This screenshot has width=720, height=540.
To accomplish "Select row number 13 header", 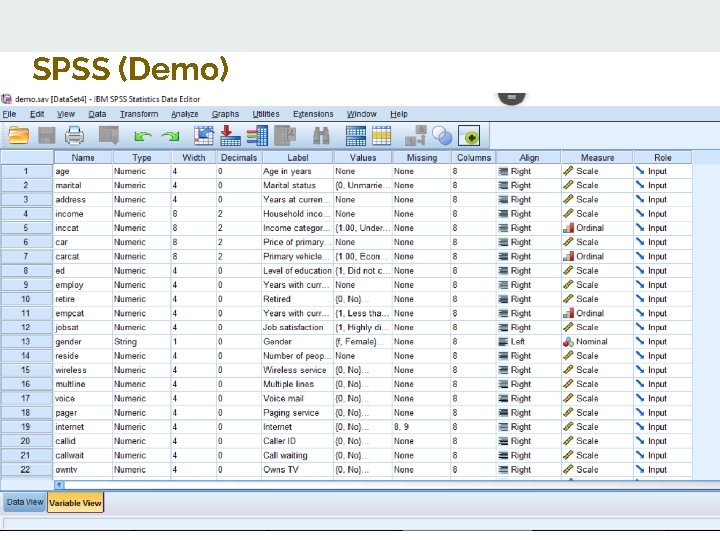I will point(26,342).
